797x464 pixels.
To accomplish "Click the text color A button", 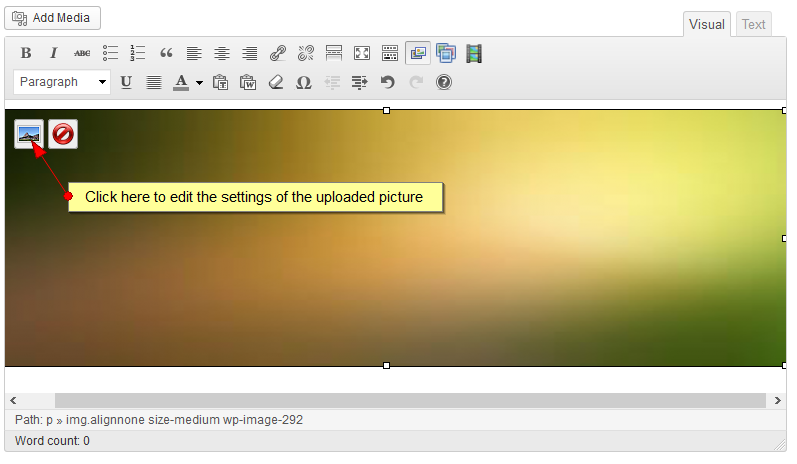I will 181,82.
